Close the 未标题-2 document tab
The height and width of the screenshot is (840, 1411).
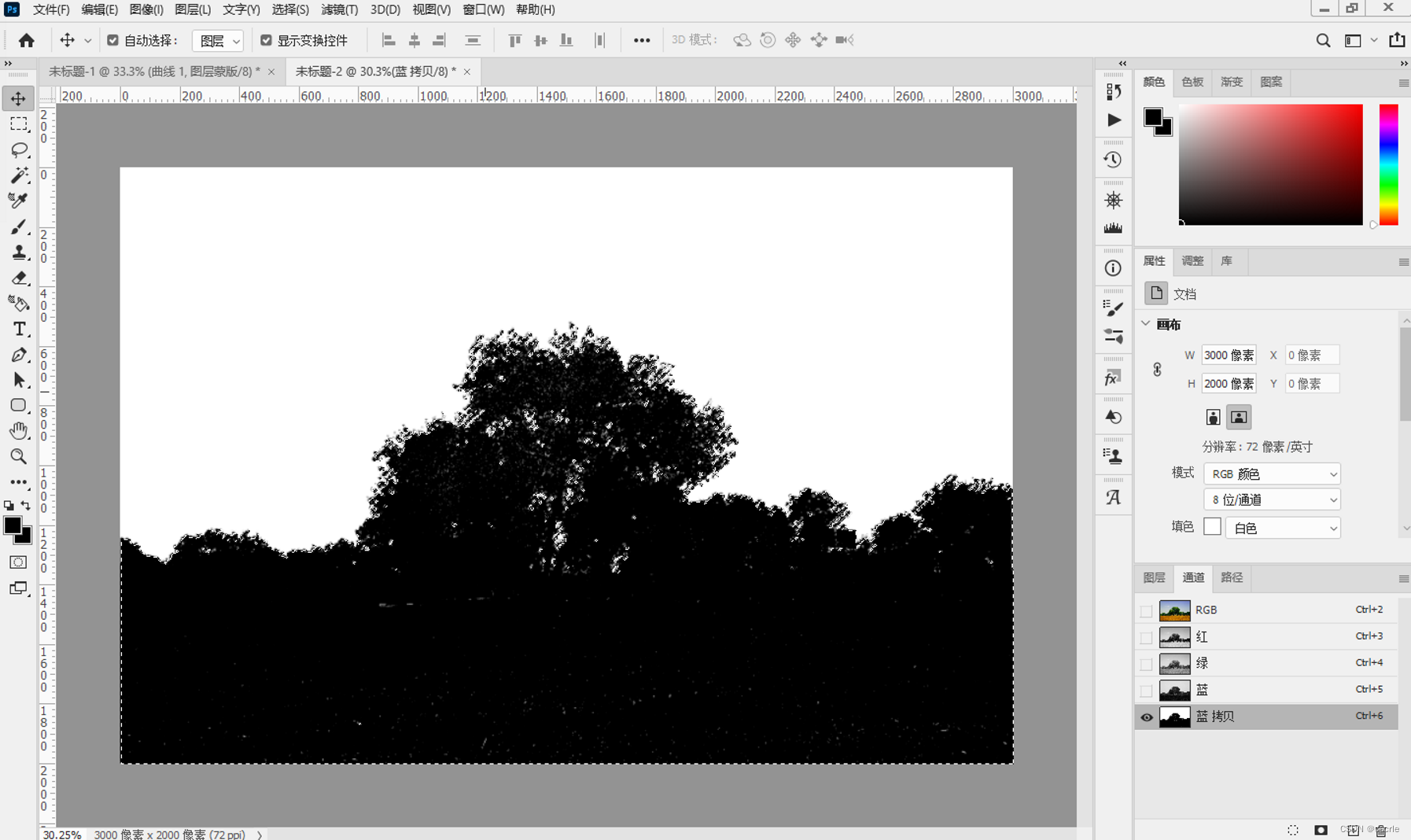[x=467, y=72]
